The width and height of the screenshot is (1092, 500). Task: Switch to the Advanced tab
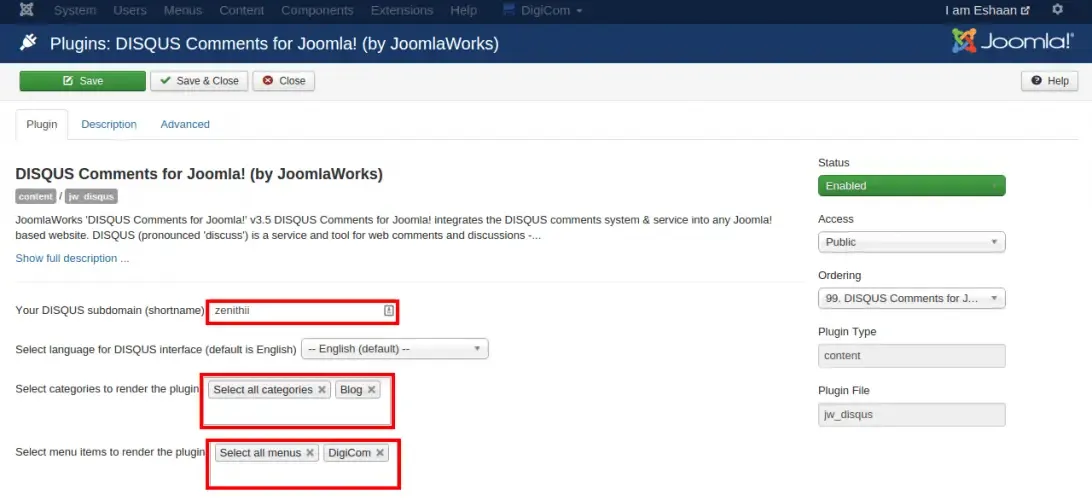coord(185,125)
